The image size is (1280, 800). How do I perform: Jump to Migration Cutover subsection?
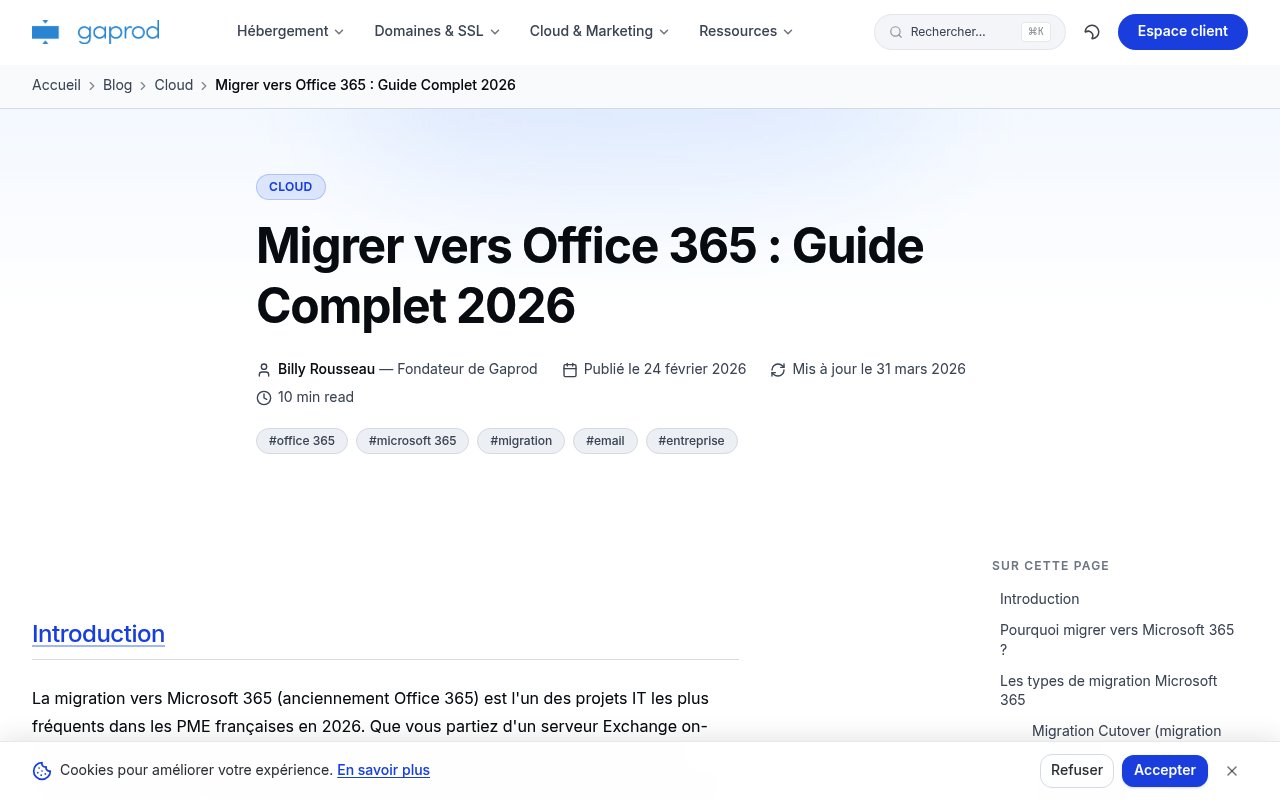click(1126, 731)
